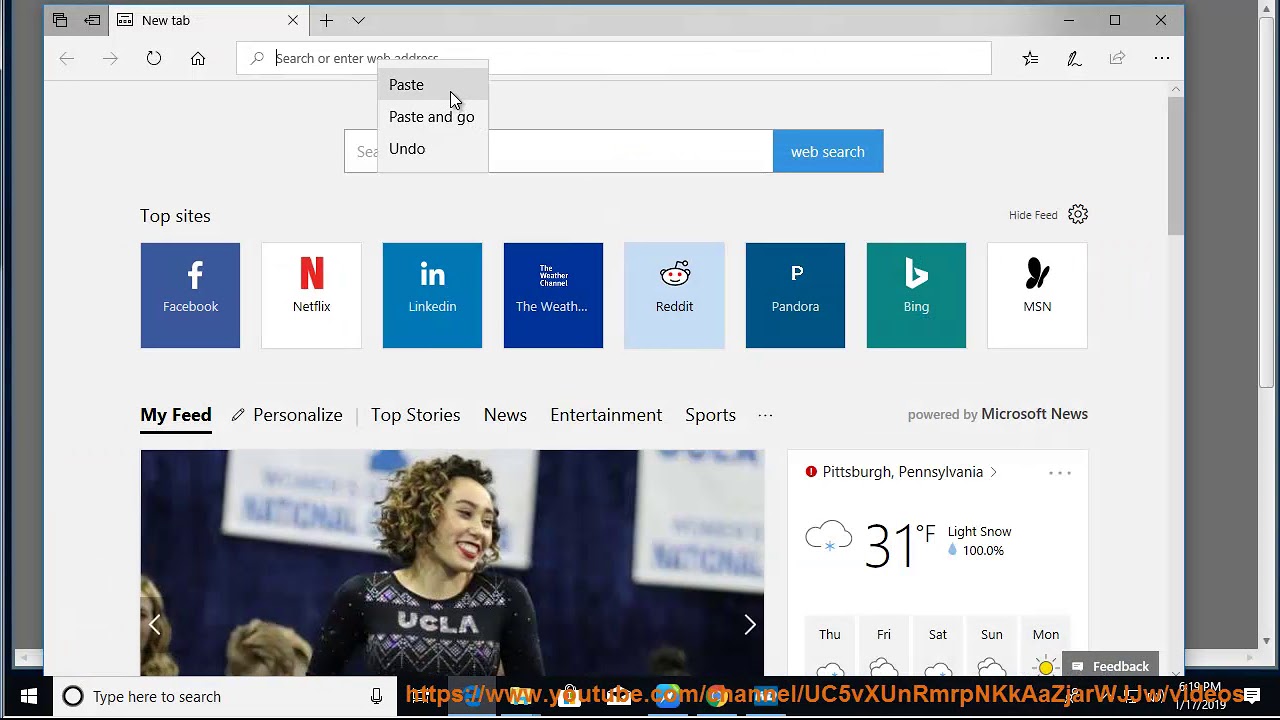Click the web search button
Screen dimensions: 1280x720
click(x=828, y=151)
